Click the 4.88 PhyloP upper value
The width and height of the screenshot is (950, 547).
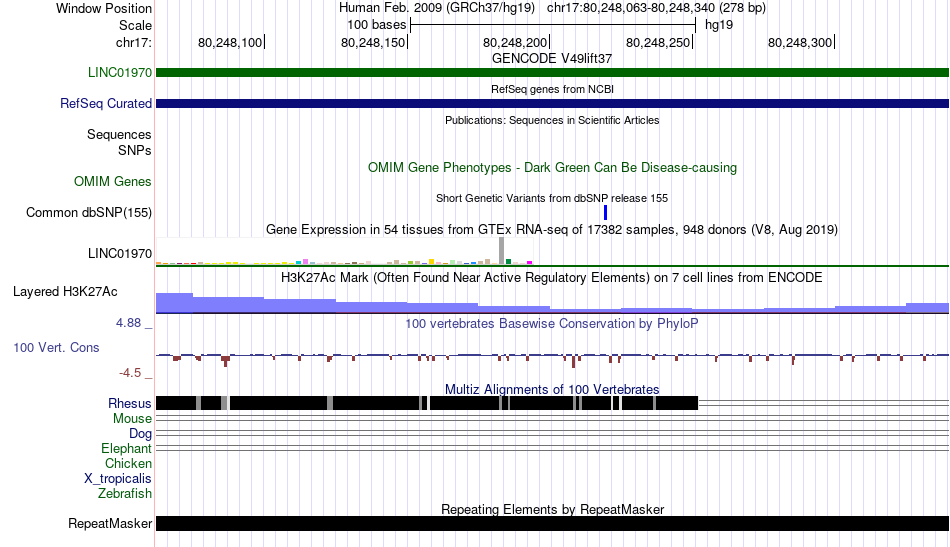[128, 323]
